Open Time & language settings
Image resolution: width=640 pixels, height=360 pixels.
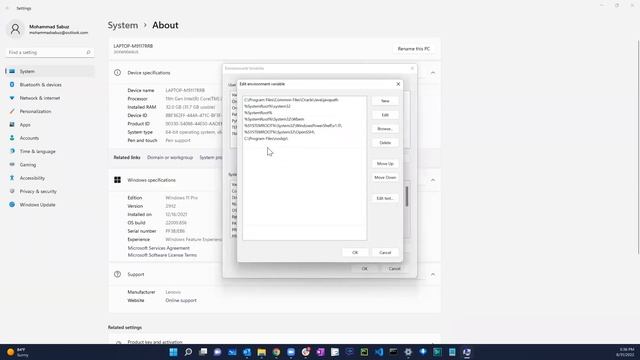tap(50, 151)
